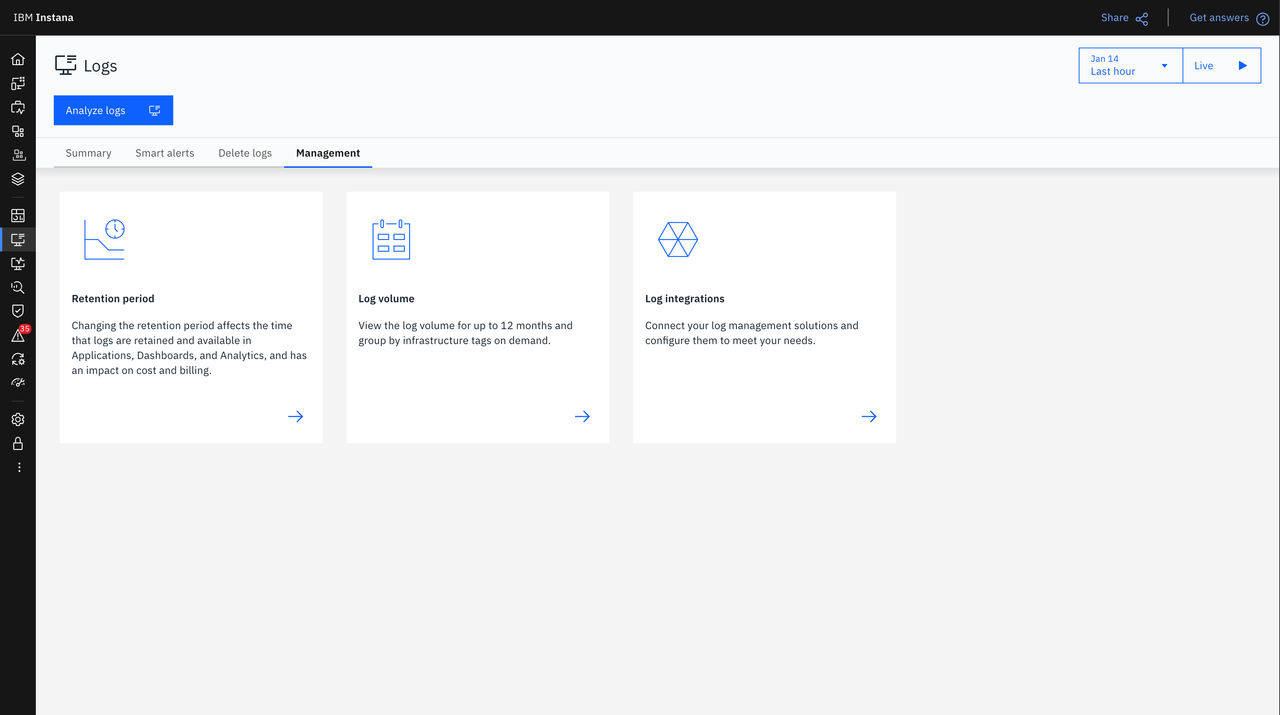Screen dimensions: 1280x715
Task: Open Websites & Mobile Apps sidebar icon
Action: 18,83
